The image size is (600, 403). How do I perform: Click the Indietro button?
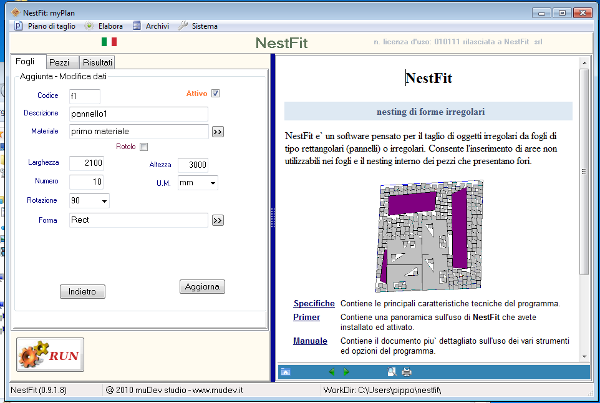pyautogui.click(x=83, y=292)
